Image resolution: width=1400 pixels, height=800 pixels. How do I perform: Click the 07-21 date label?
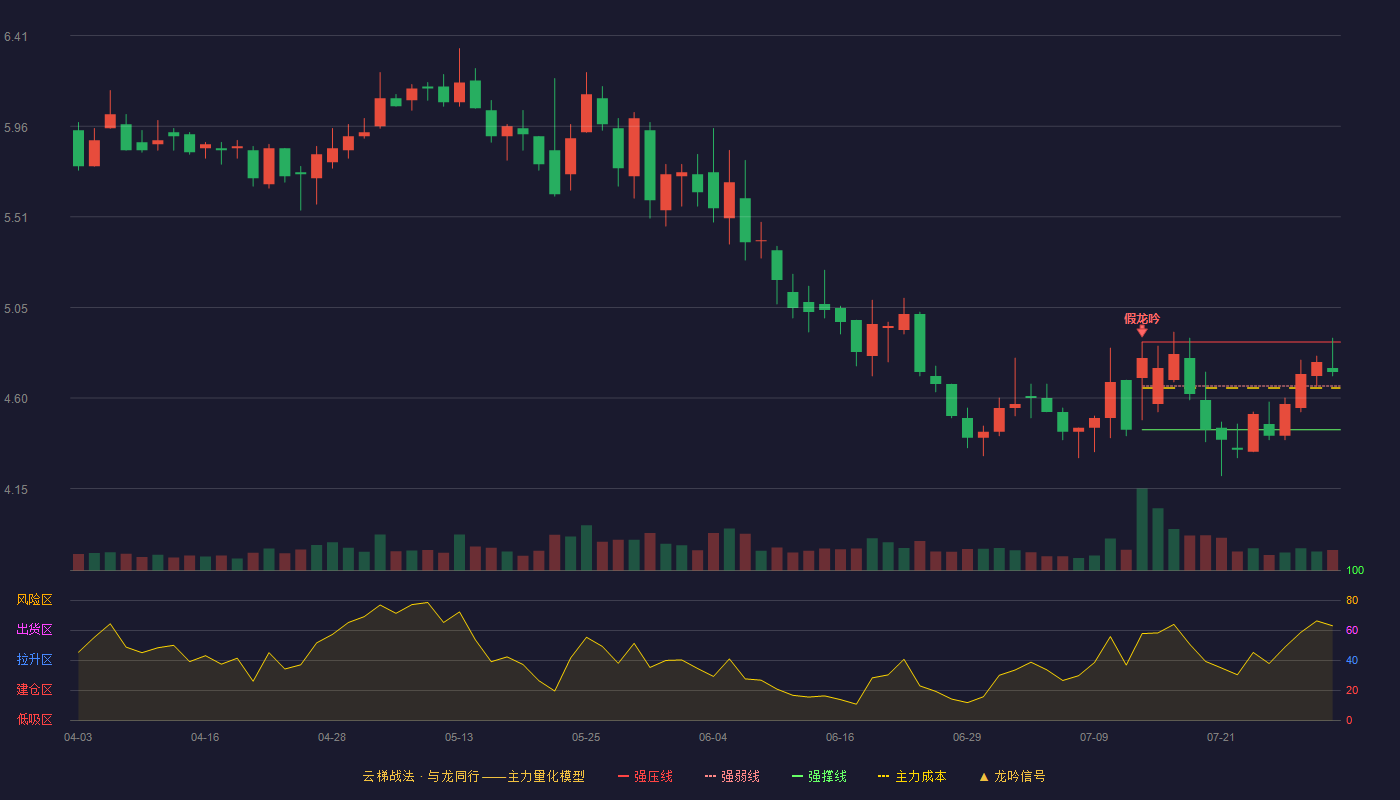pyautogui.click(x=1221, y=737)
